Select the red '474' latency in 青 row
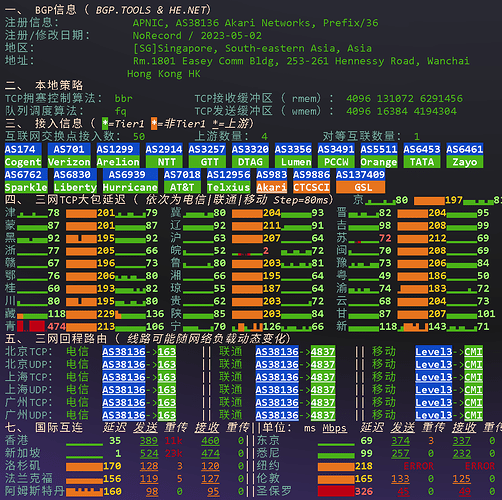 tap(56, 326)
